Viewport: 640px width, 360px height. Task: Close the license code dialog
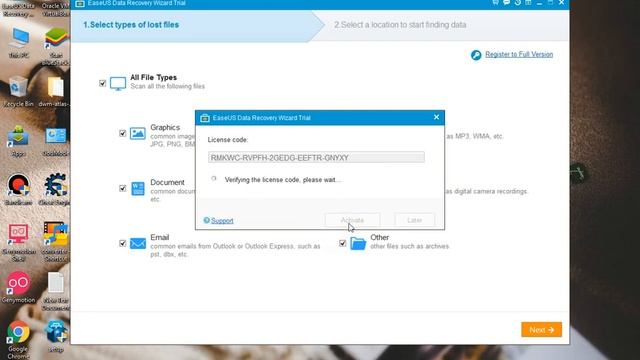click(436, 118)
